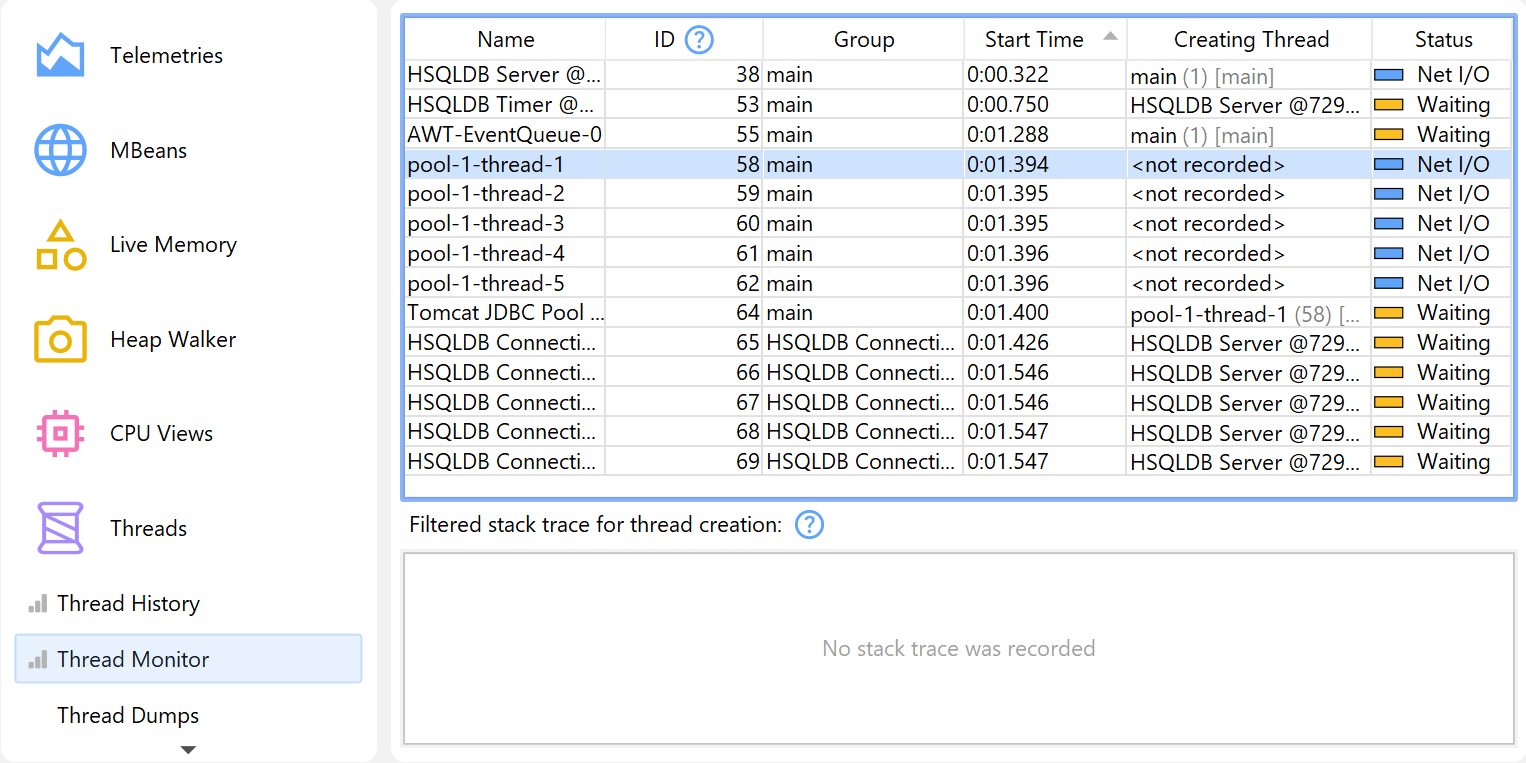Image resolution: width=1526 pixels, height=763 pixels.
Task: Open help for filtered stack trace
Action: coord(809,524)
